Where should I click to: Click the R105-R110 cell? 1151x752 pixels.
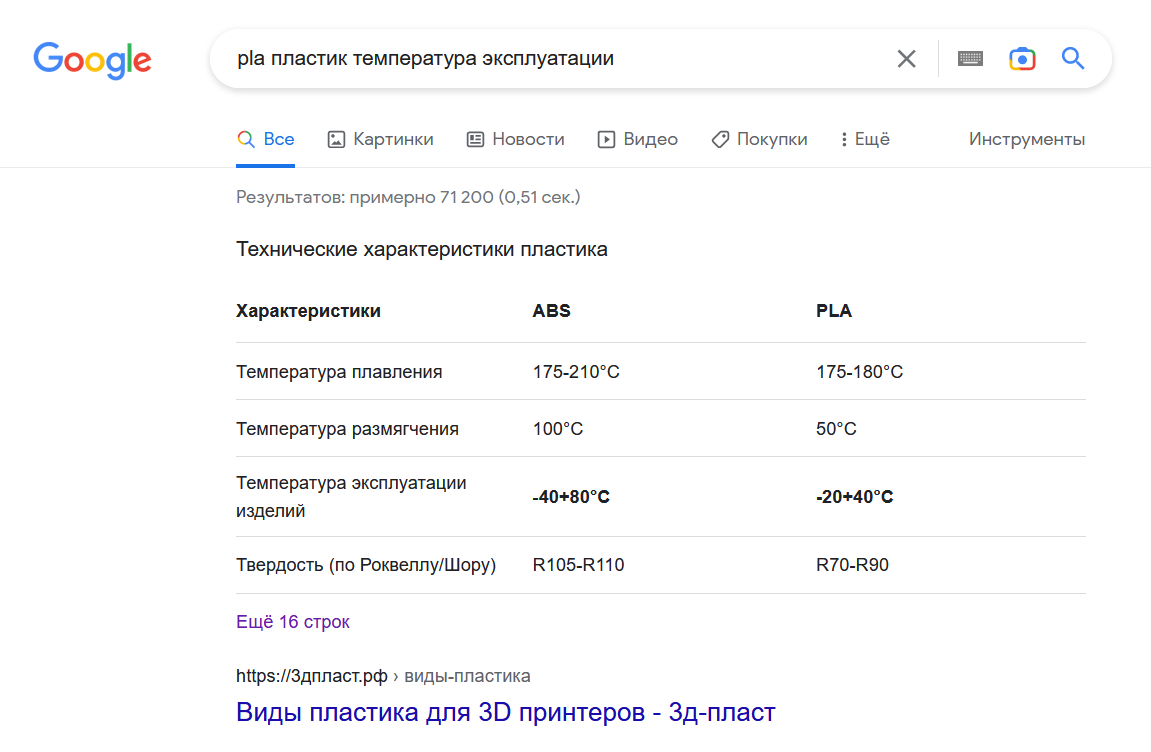point(578,565)
